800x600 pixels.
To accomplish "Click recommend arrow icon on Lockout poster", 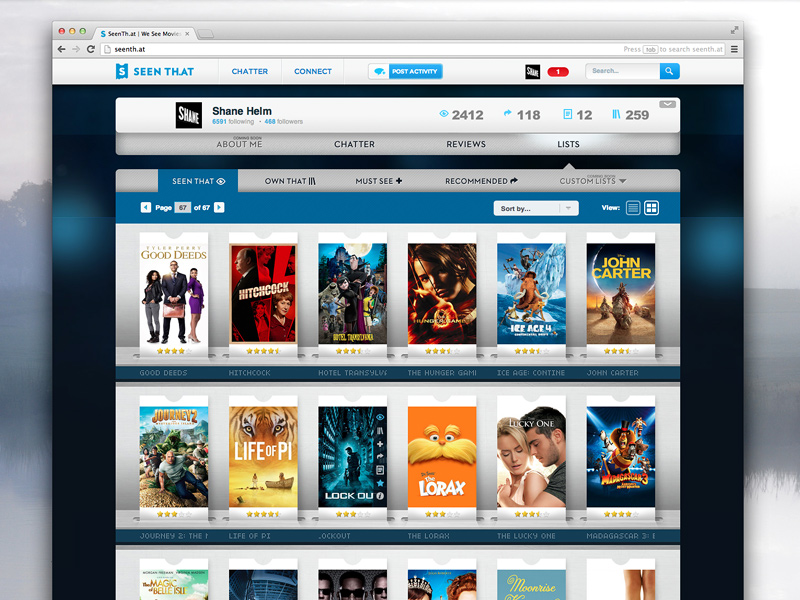I will point(380,457).
